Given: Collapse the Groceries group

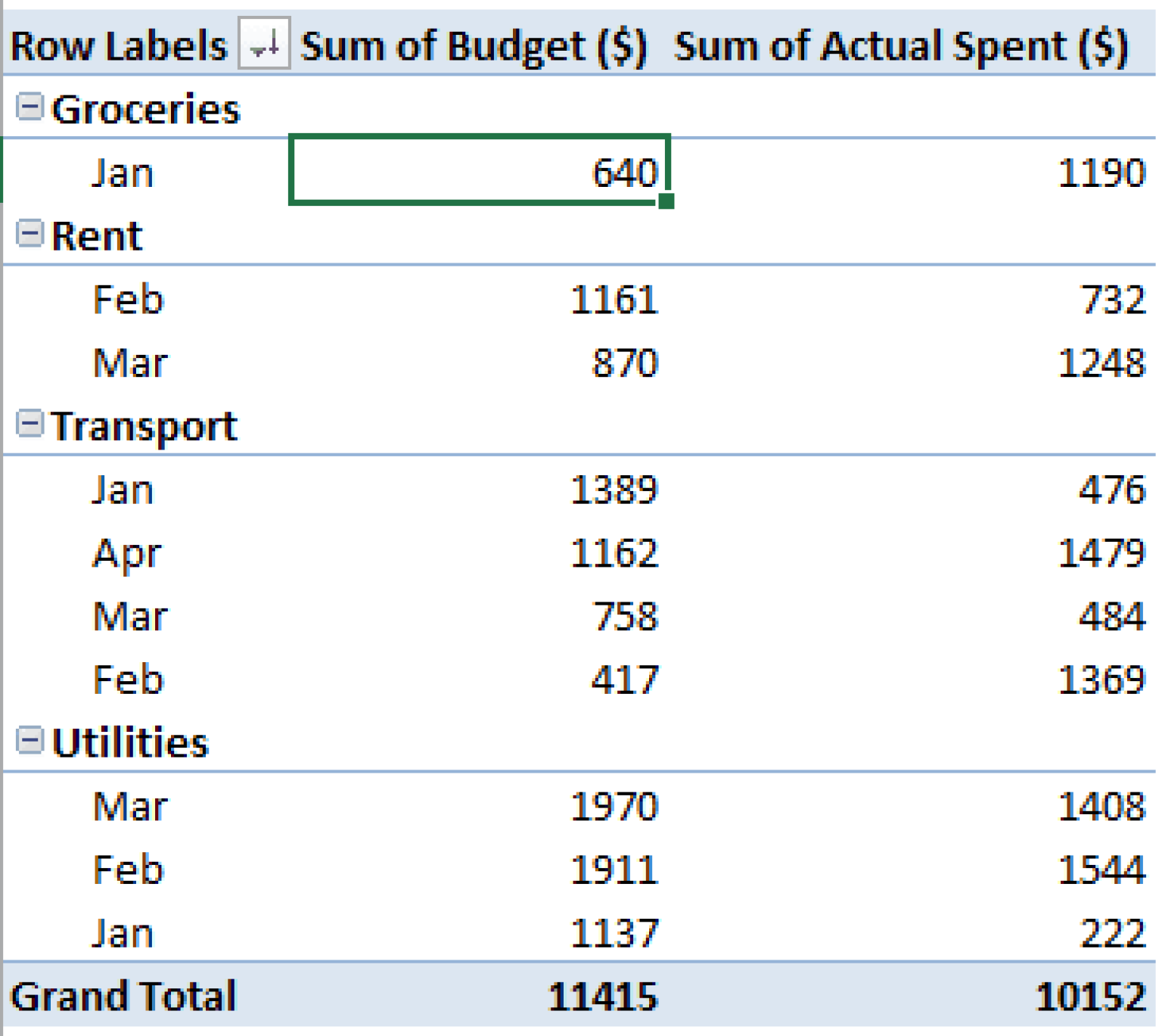Looking at the screenshot, I should coord(30,107).
